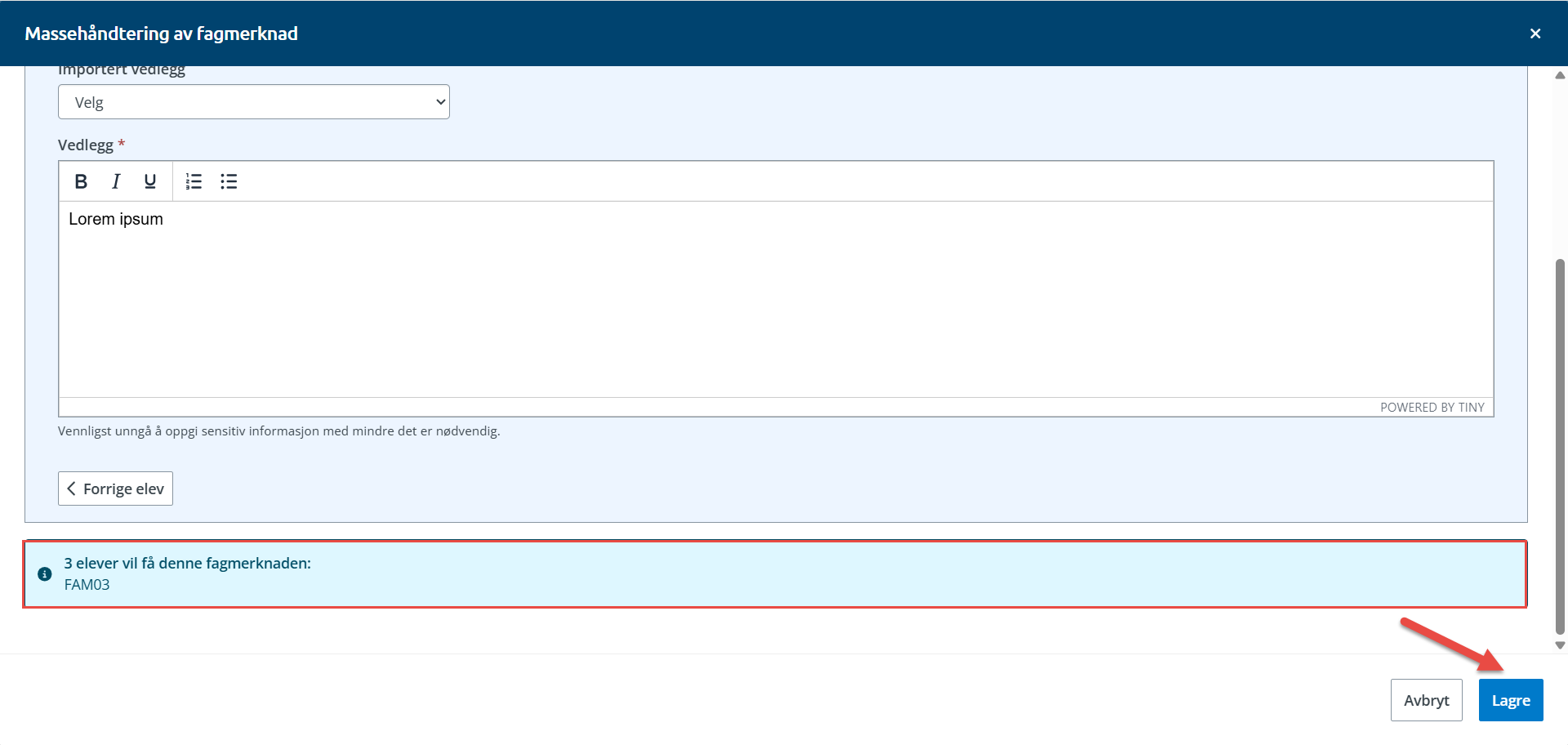1568x745 pixels.
Task: Go back with the Forrige elev button
Action: [115, 488]
